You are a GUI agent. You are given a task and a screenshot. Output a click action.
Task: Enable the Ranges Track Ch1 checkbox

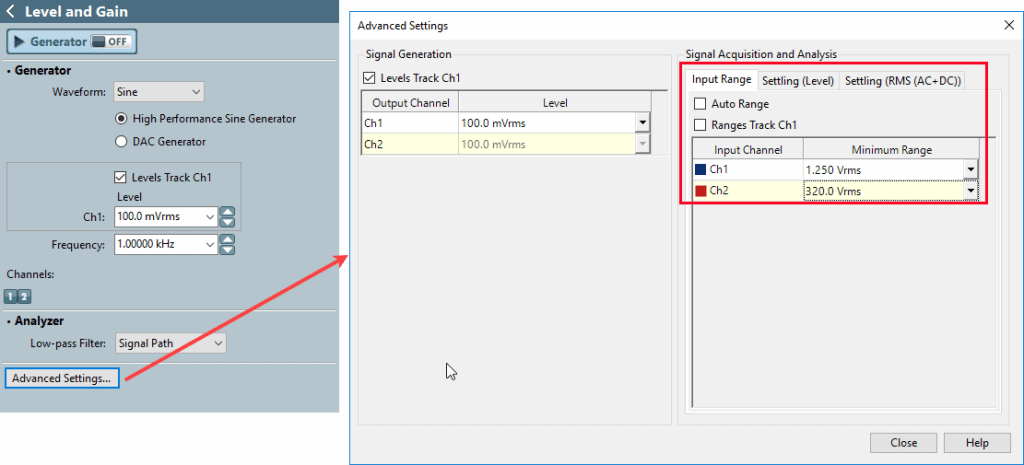pos(699,125)
